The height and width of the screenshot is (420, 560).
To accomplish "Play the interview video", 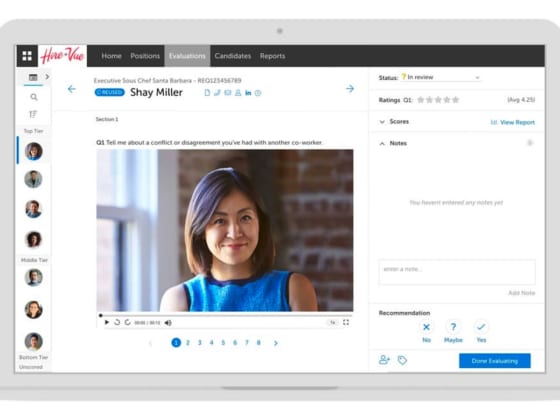I will [106, 322].
